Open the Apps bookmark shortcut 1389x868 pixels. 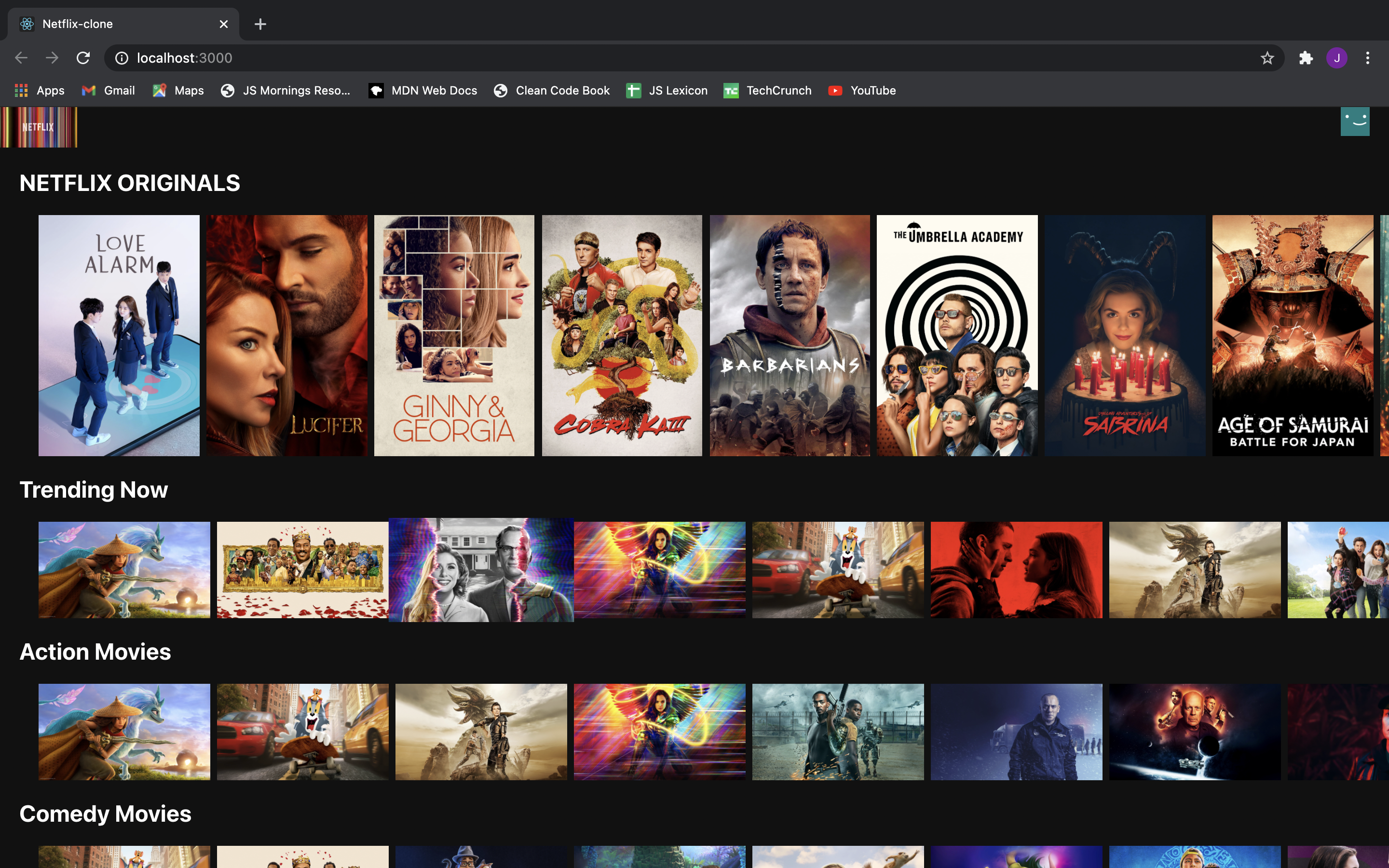point(39,91)
